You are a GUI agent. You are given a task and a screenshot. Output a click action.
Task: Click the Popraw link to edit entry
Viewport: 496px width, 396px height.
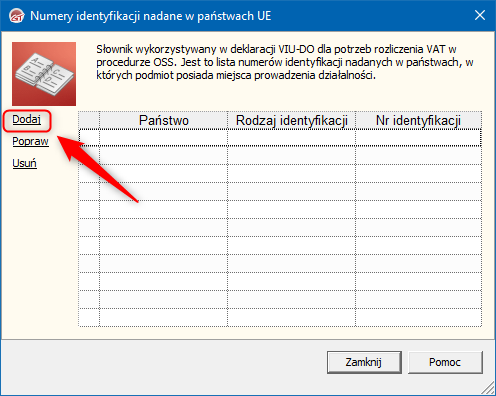tap(30, 141)
